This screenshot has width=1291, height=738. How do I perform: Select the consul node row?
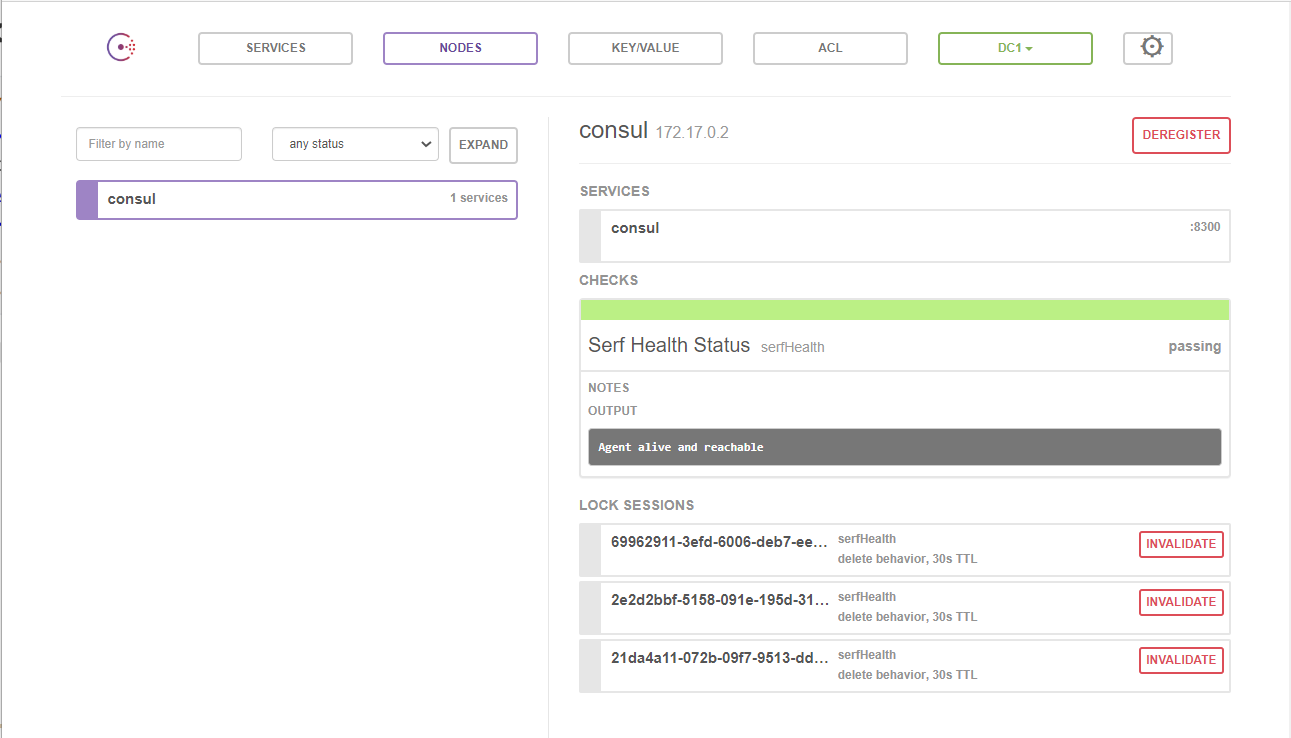click(297, 199)
